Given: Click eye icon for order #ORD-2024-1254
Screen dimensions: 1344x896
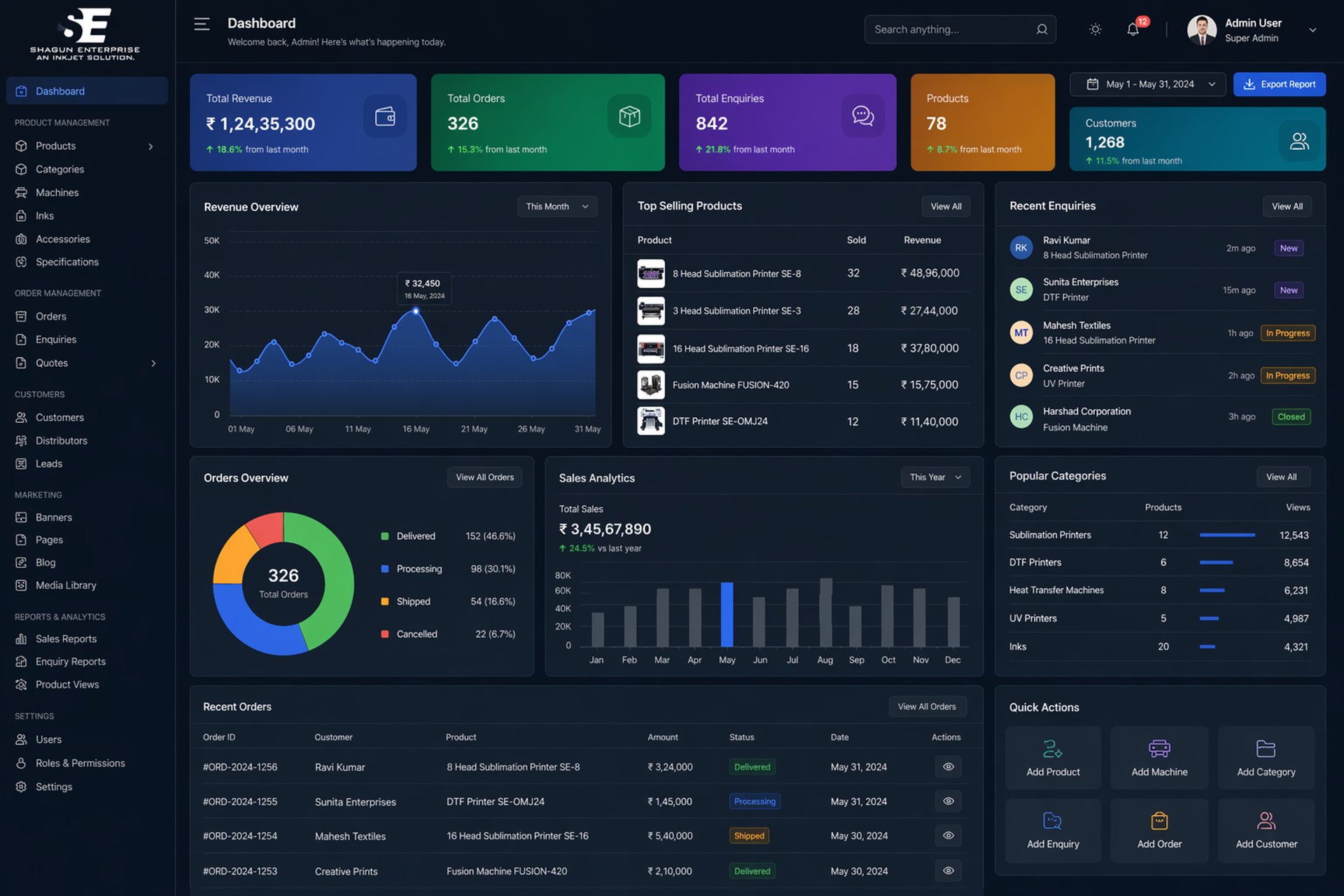Looking at the screenshot, I should [948, 836].
